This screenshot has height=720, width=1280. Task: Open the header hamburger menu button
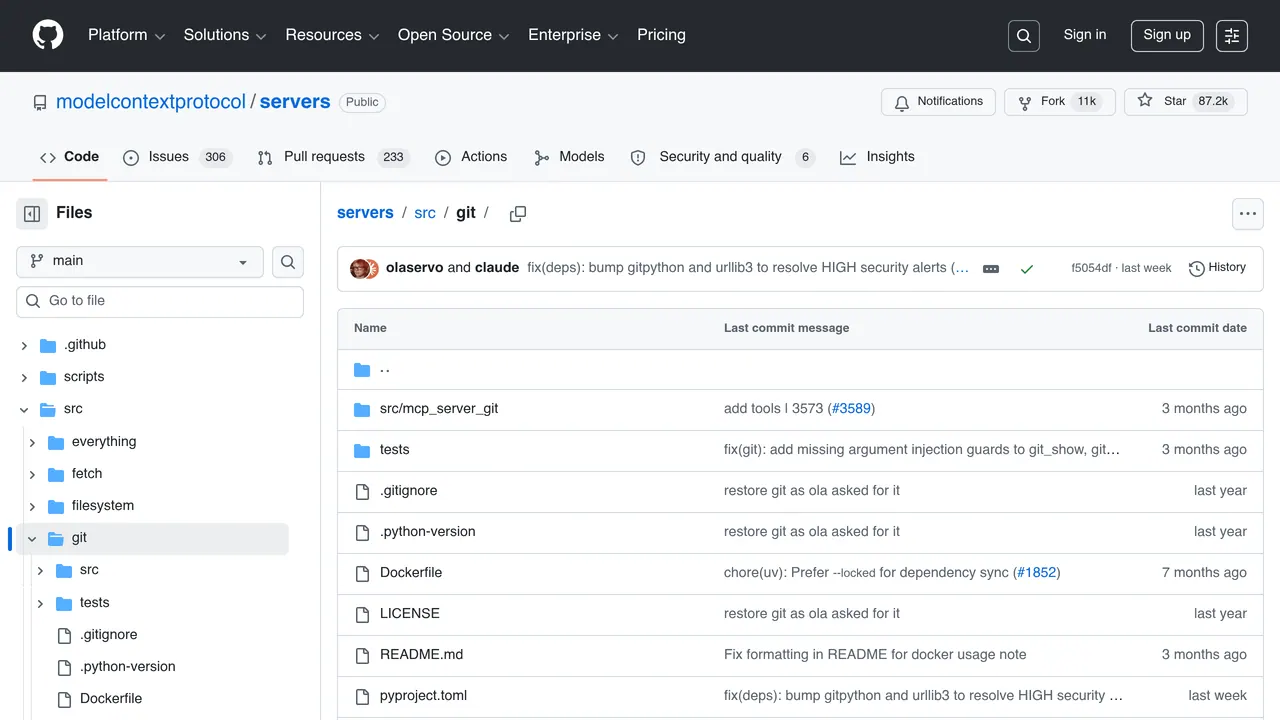pyautogui.click(x=1232, y=36)
